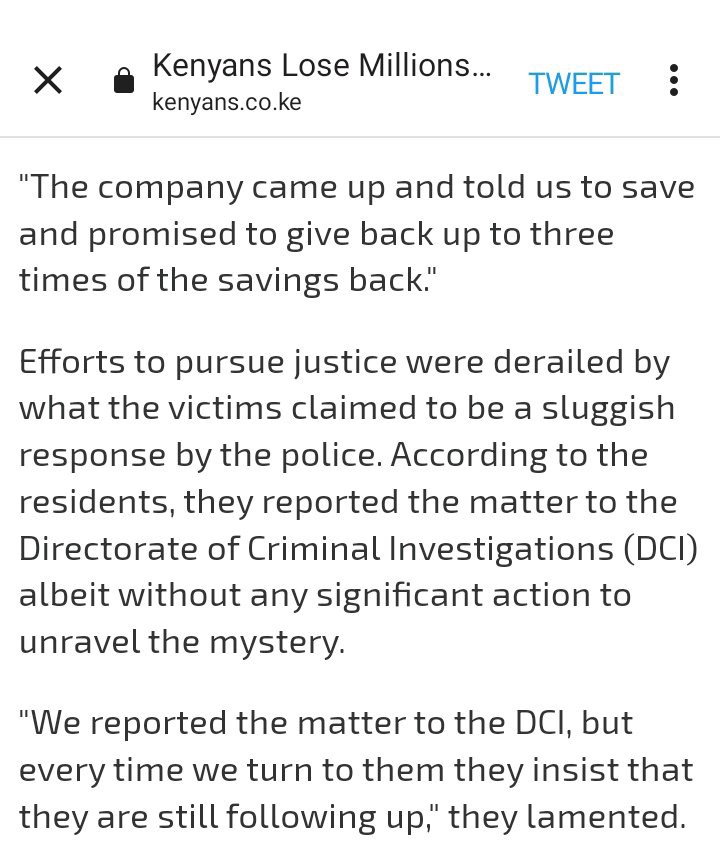Open the three-dot overflow menu

[x=674, y=80]
